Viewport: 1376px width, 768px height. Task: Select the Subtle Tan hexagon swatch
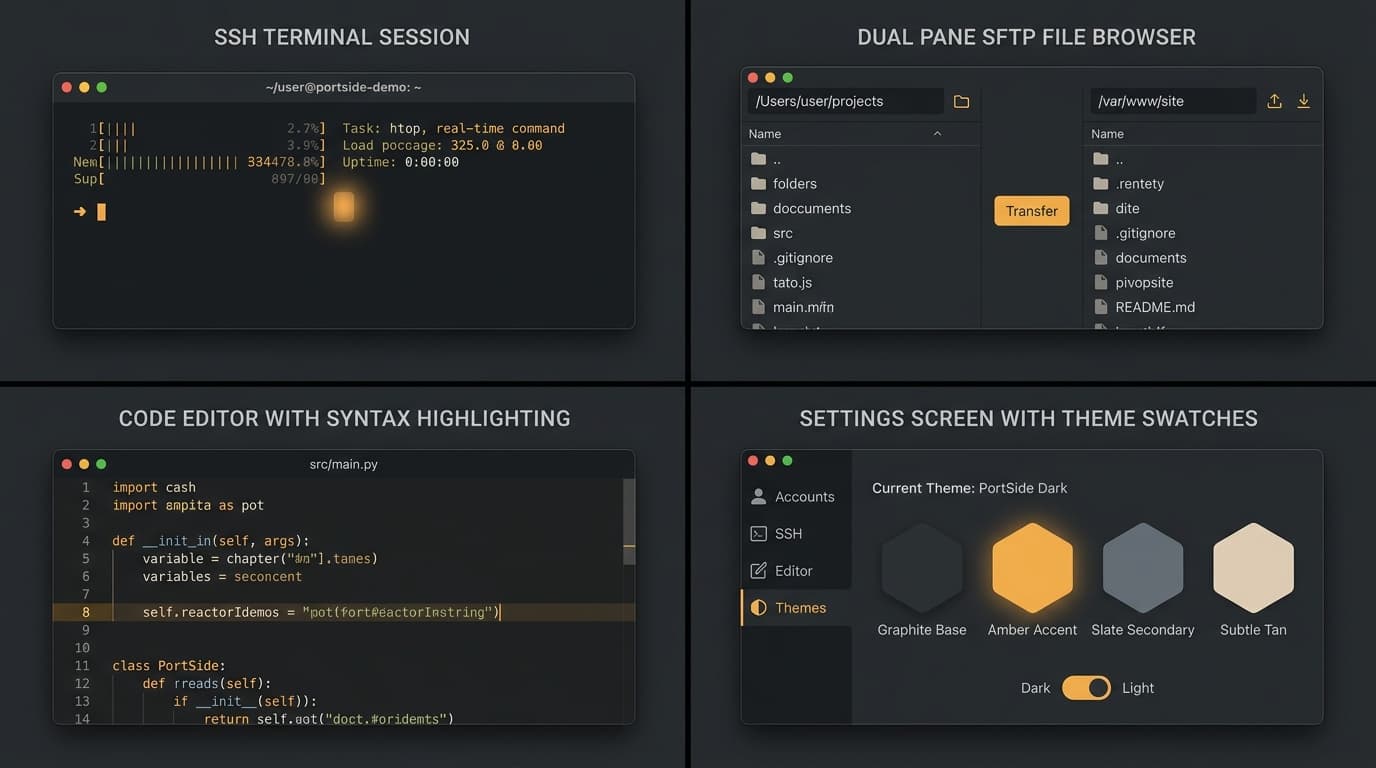click(1253, 568)
